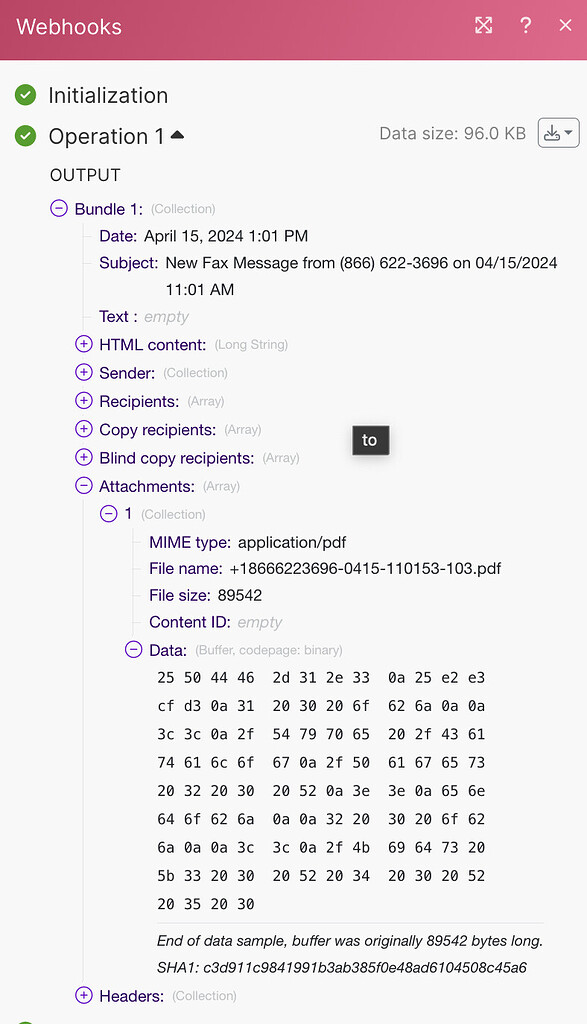Click the minus icon beside Attachments
The height and width of the screenshot is (1024, 587).
[x=83, y=486]
